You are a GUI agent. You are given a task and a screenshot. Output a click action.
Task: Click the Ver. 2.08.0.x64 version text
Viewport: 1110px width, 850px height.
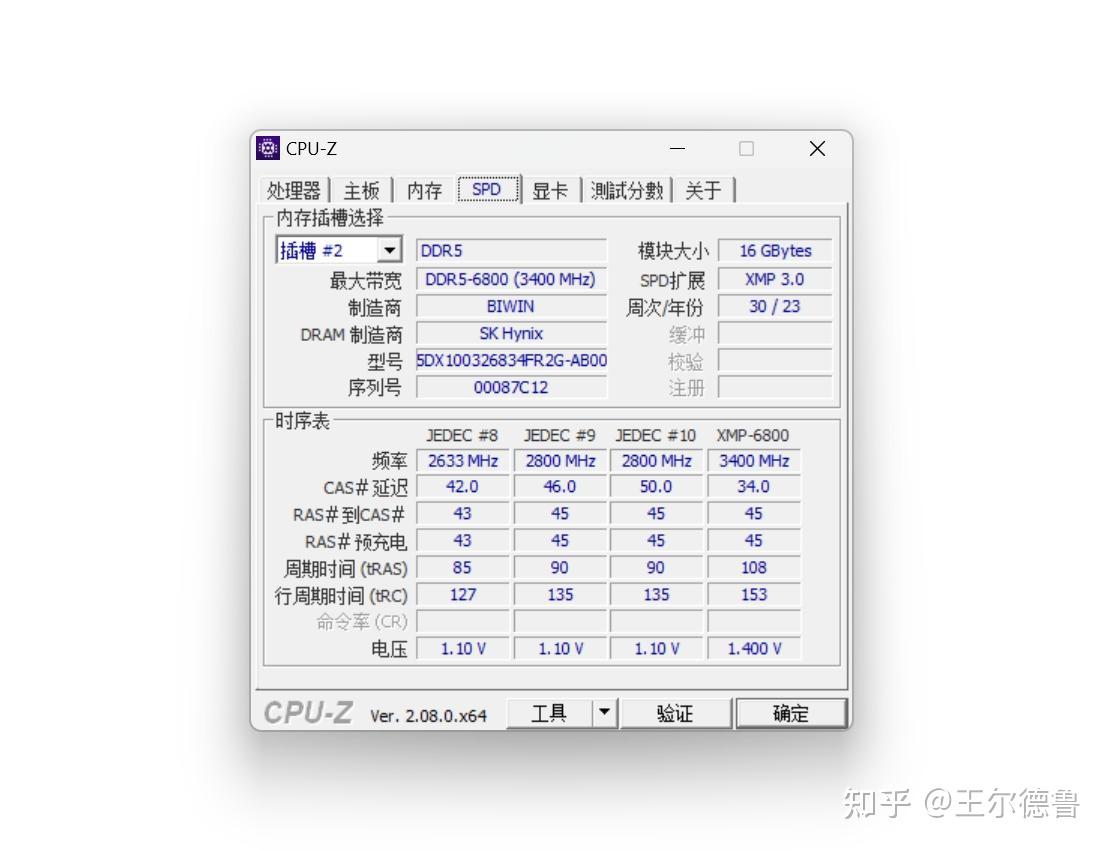(428, 716)
